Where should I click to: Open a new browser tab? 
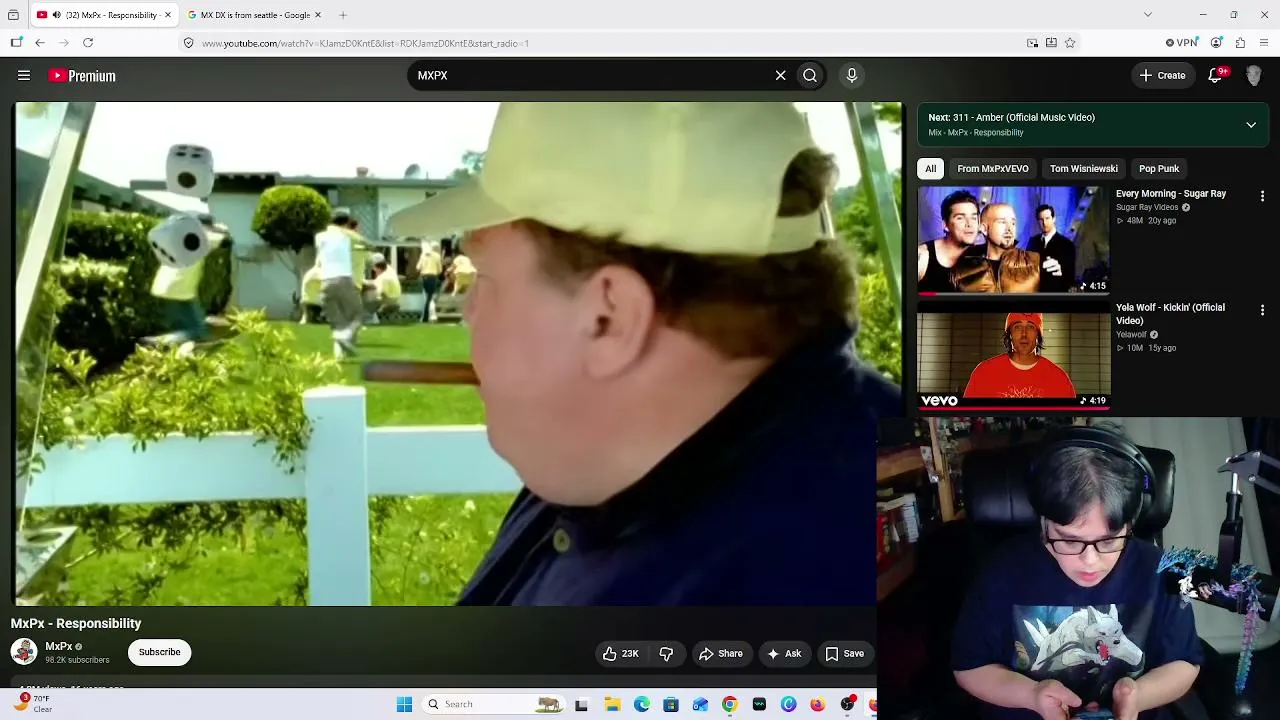point(343,15)
